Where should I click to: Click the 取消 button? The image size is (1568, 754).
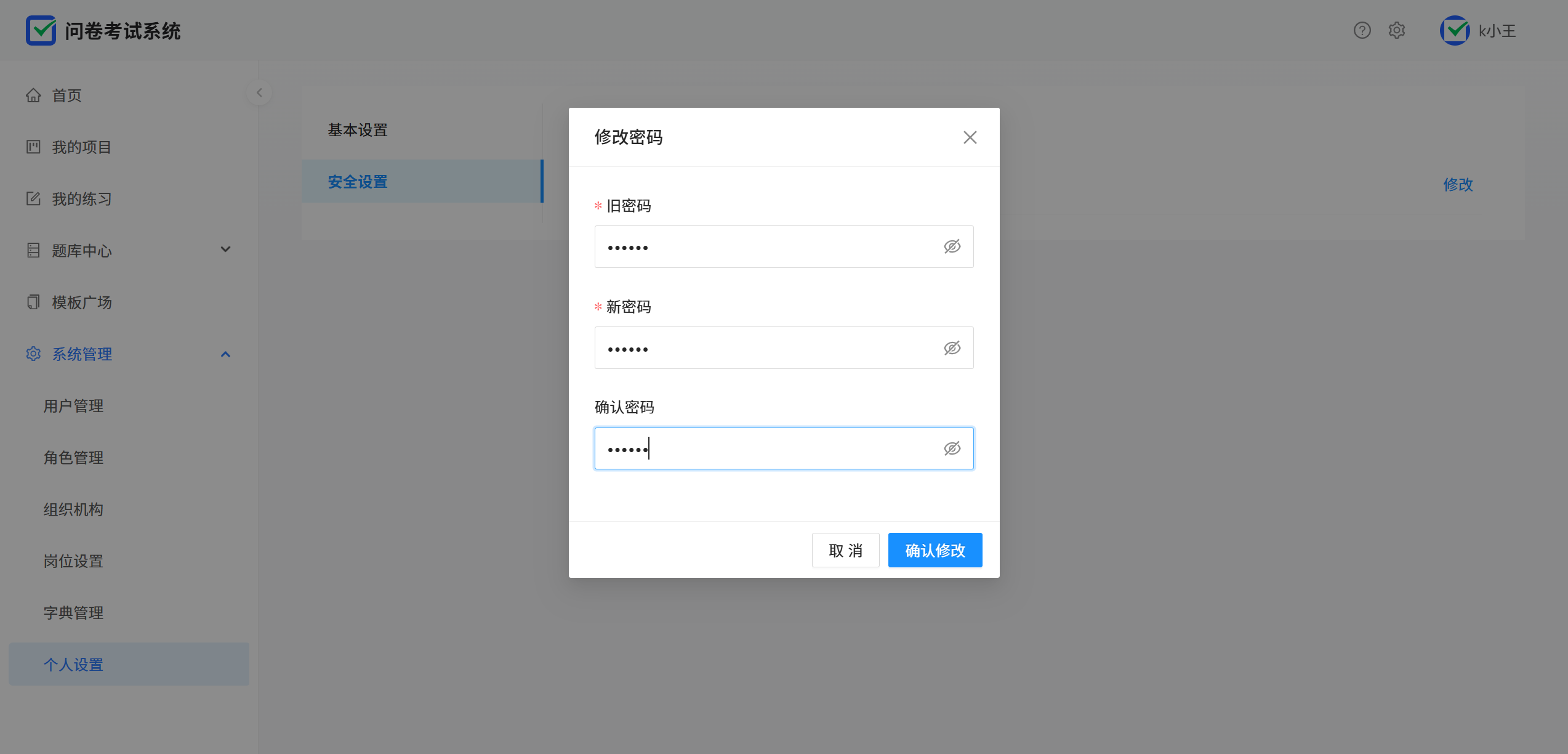(845, 550)
